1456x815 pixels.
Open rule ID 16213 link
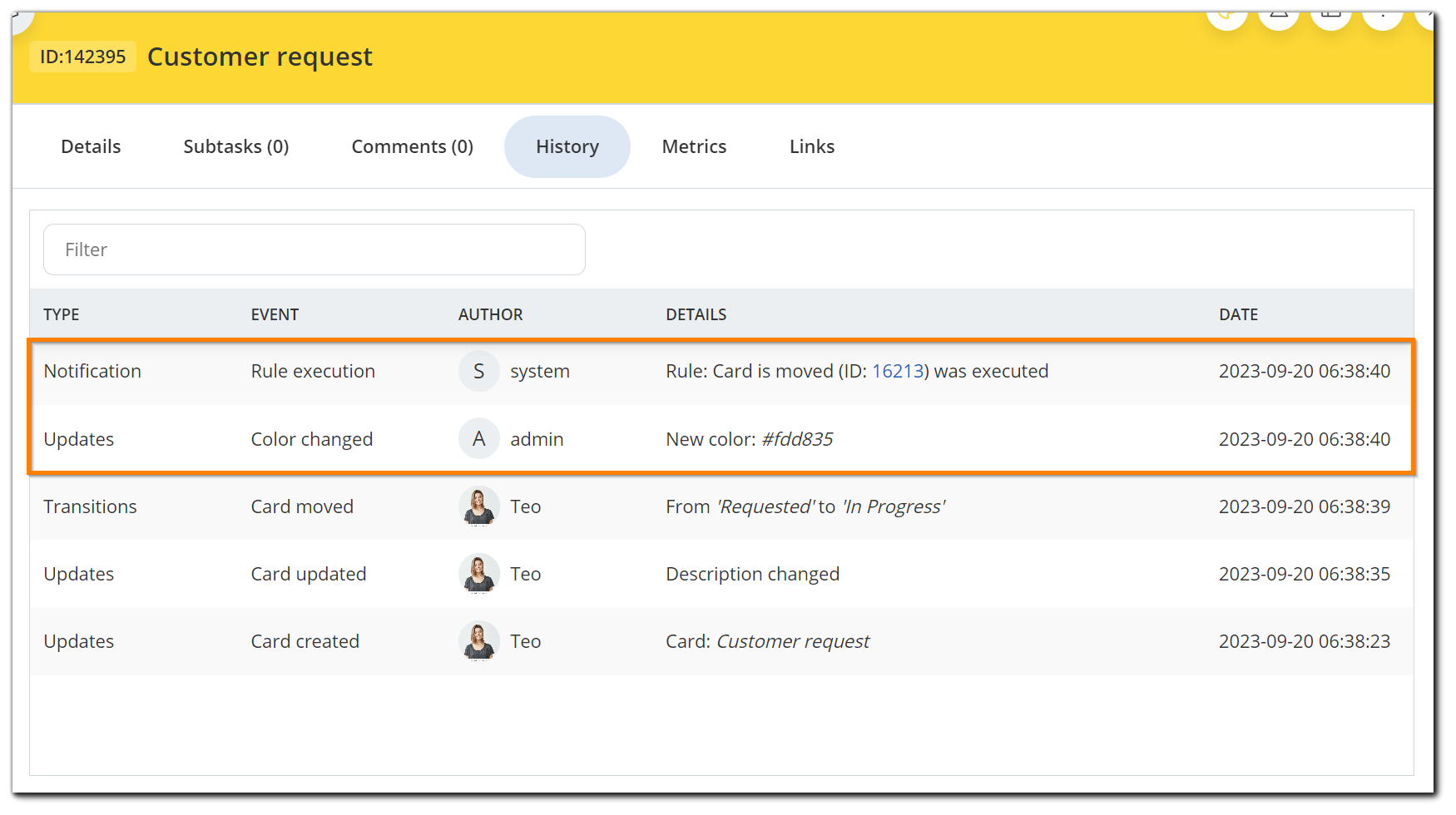point(898,372)
